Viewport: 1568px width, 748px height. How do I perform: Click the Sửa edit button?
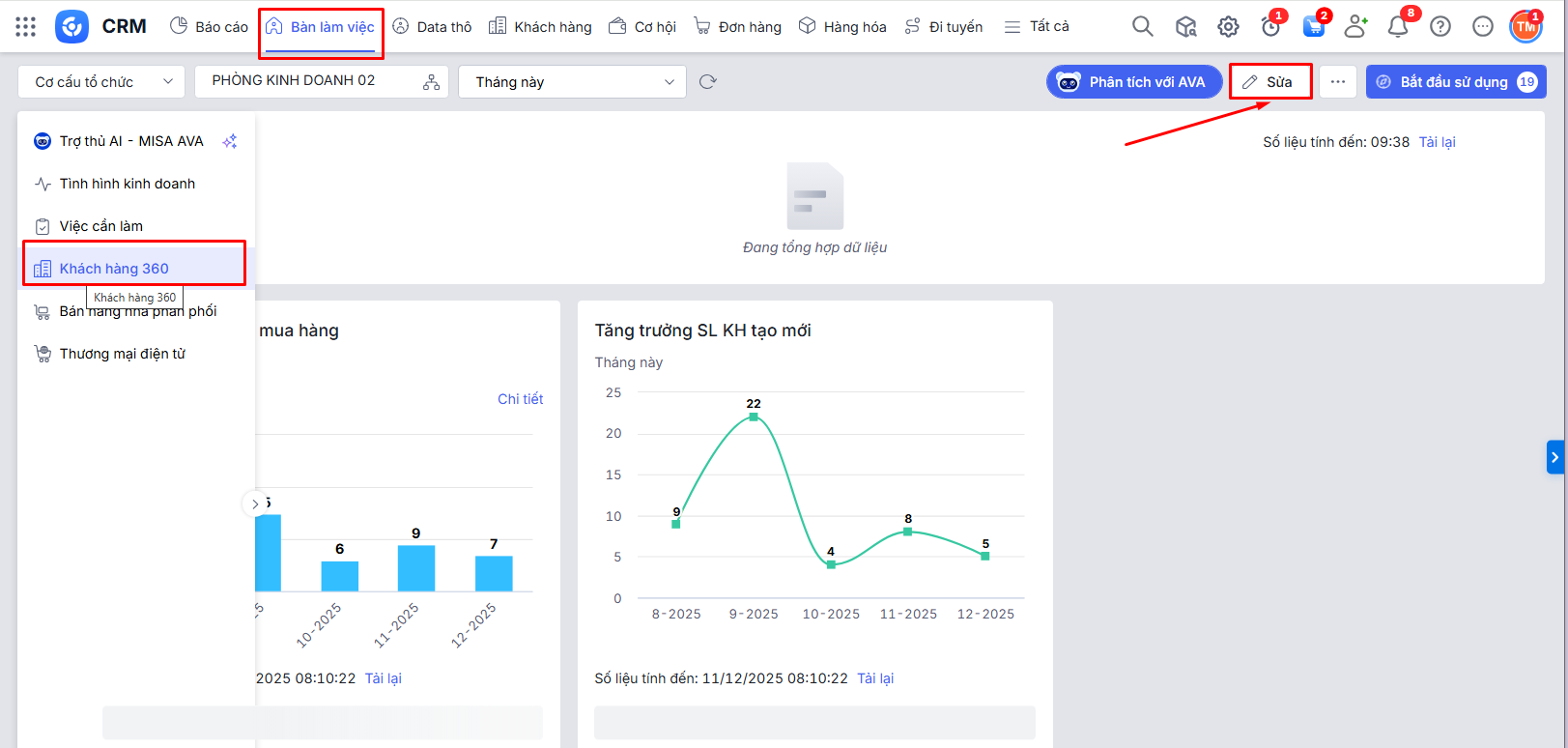pyautogui.click(x=1269, y=82)
